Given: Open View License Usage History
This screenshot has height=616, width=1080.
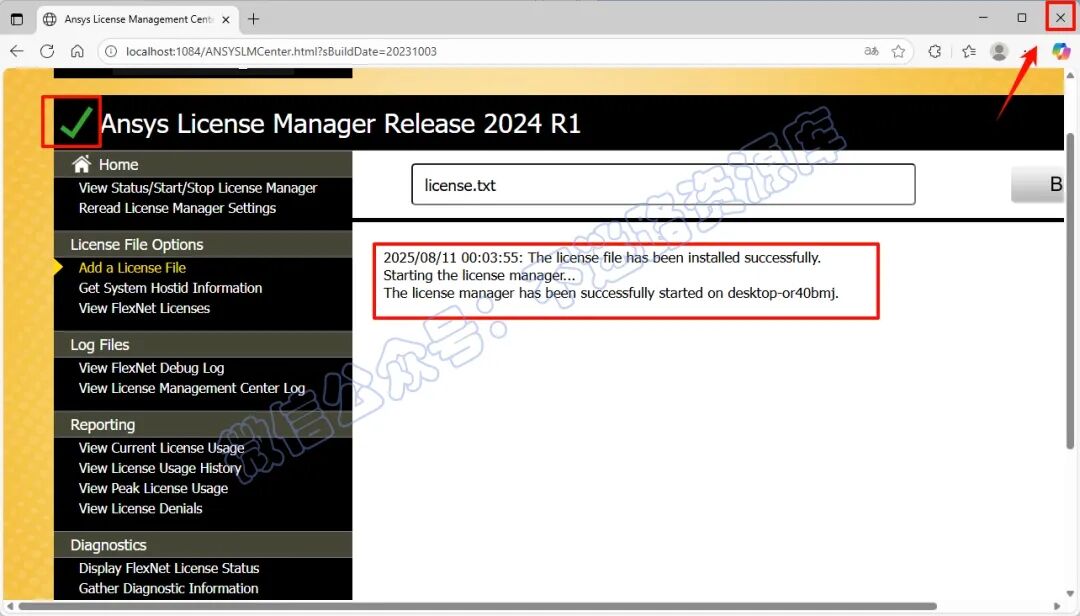Looking at the screenshot, I should (x=160, y=468).
